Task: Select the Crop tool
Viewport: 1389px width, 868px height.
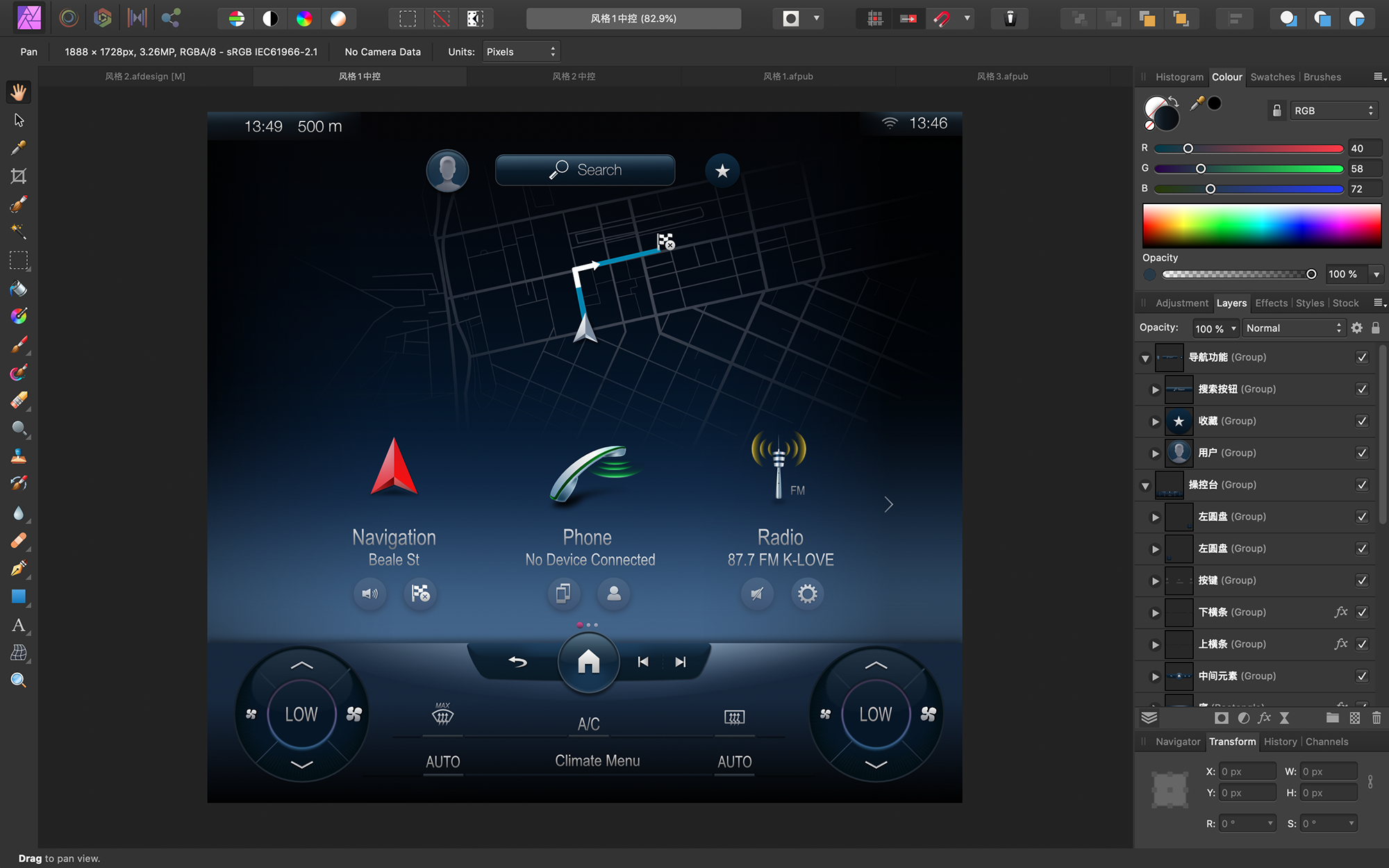Action: [x=19, y=176]
